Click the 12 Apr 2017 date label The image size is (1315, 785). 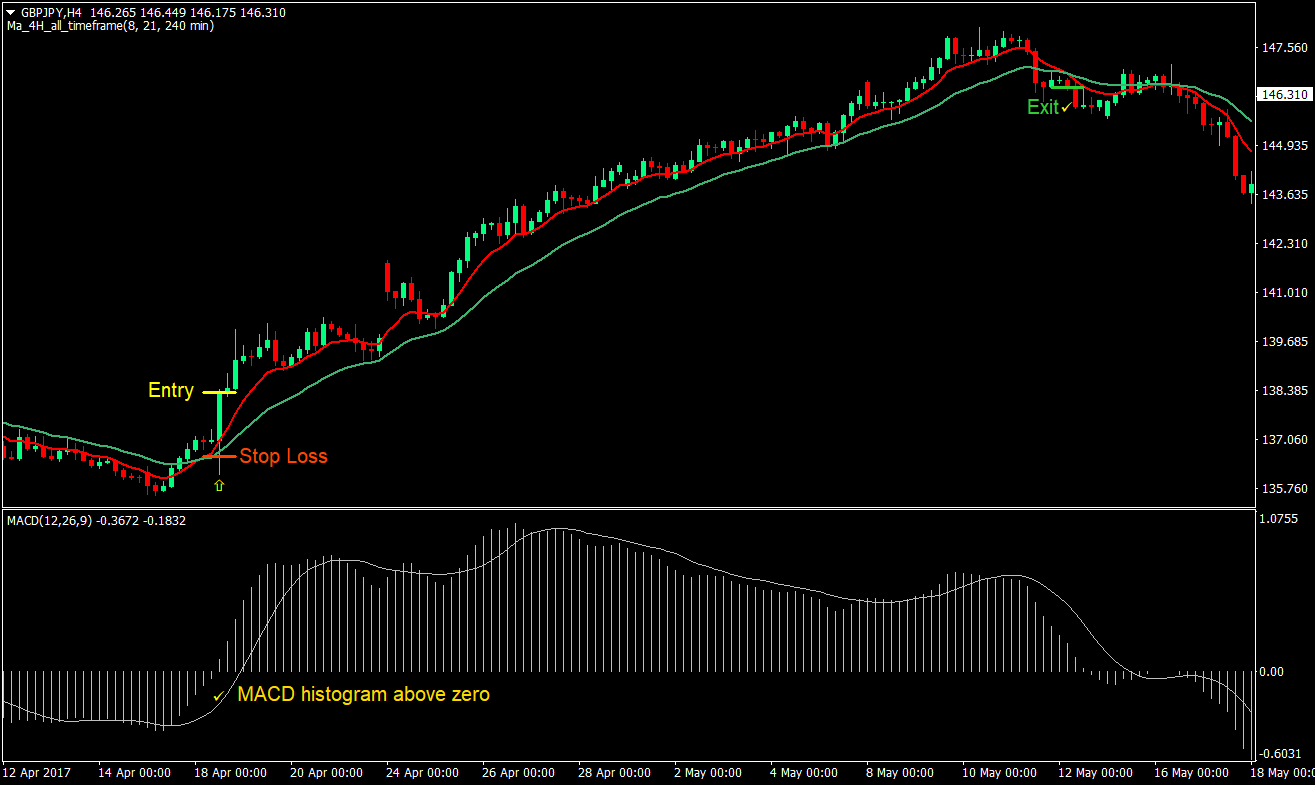pos(38,772)
